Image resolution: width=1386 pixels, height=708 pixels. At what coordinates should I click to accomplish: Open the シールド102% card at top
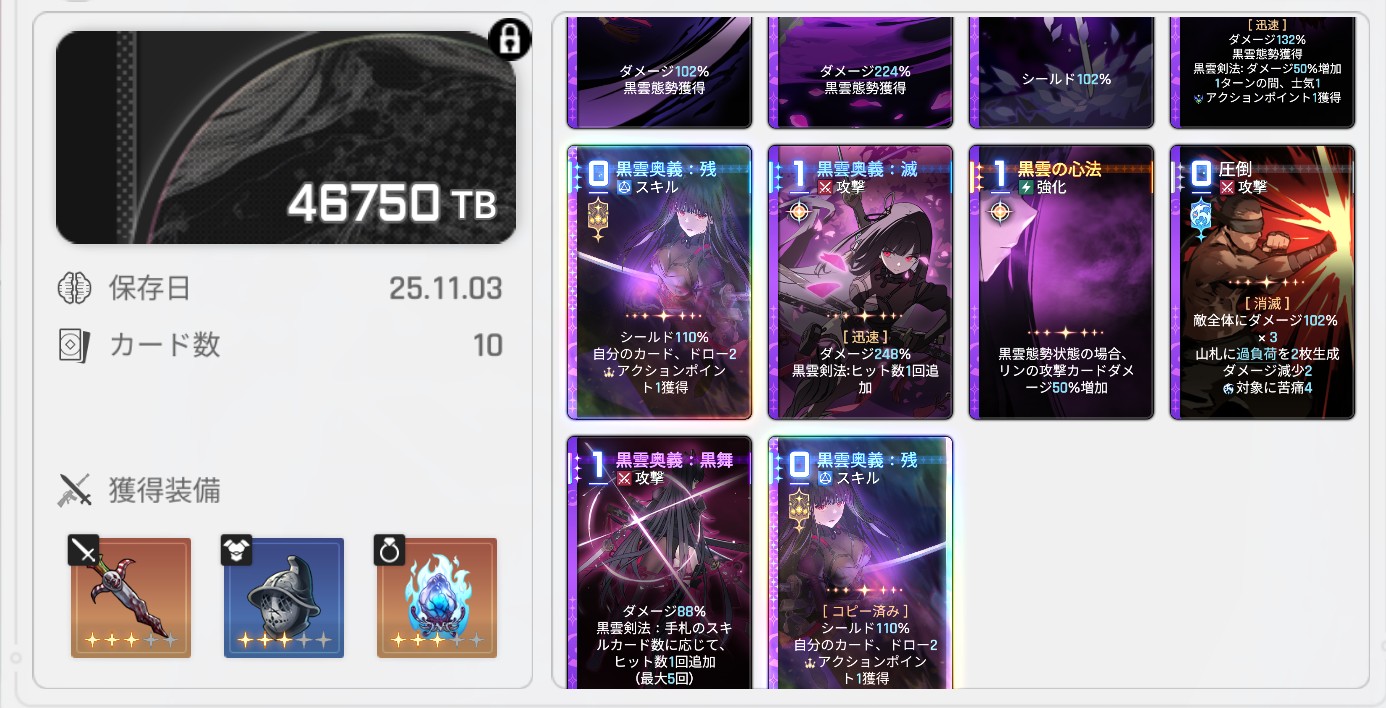click(x=1061, y=72)
